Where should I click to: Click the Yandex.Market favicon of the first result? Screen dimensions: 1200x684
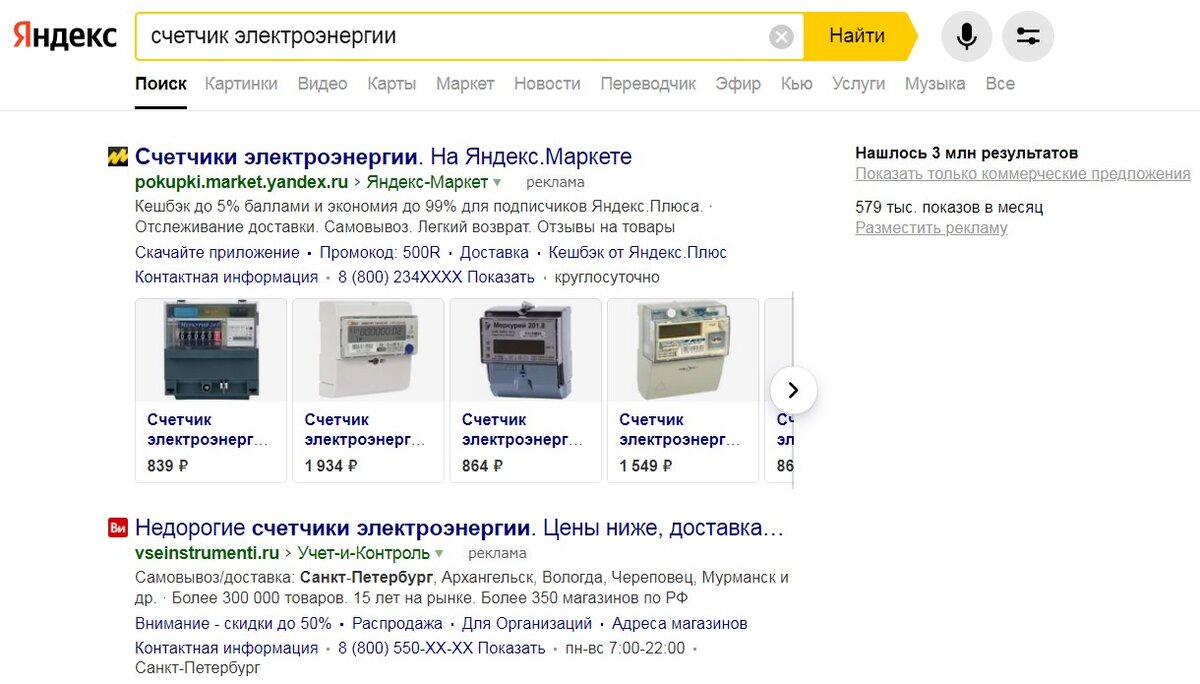coord(119,156)
